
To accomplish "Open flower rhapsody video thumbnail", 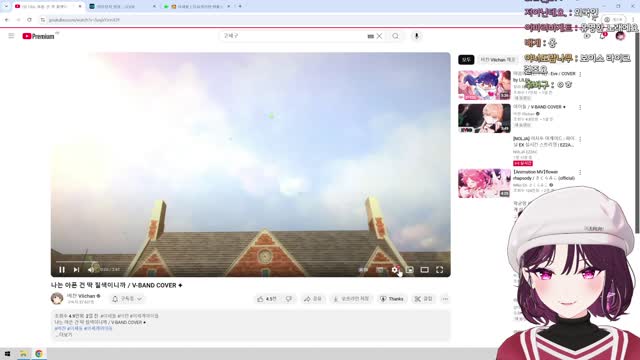I will tap(484, 183).
